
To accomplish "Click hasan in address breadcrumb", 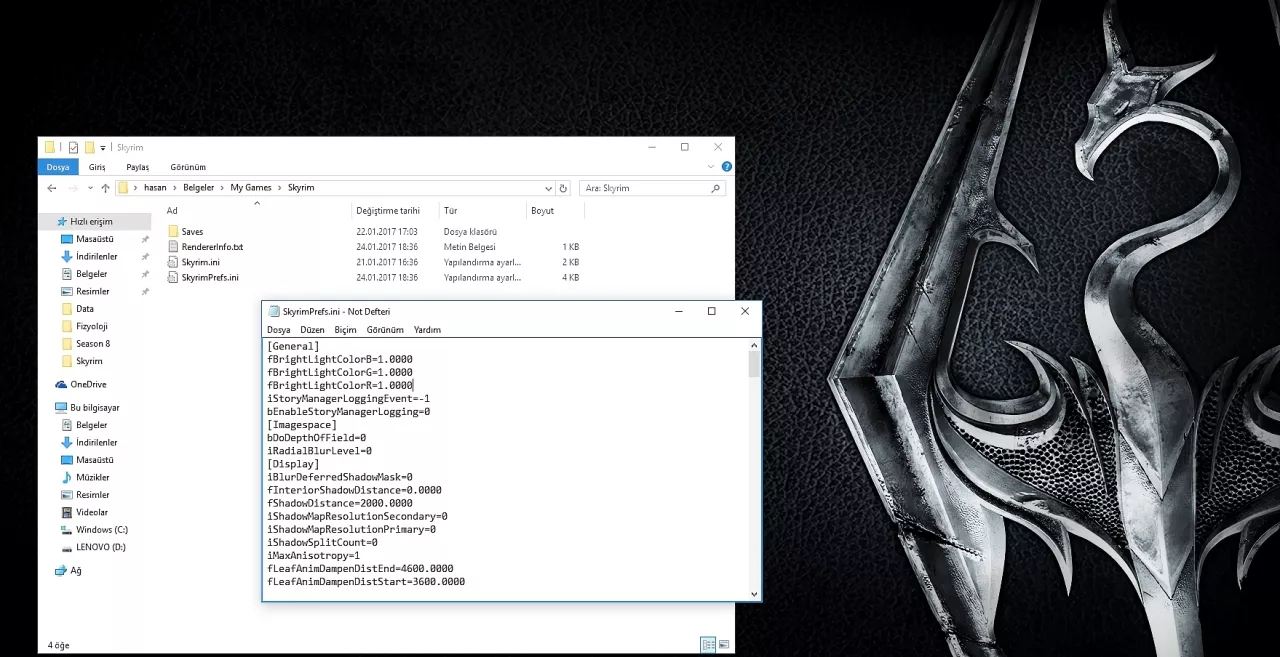I will pos(155,188).
